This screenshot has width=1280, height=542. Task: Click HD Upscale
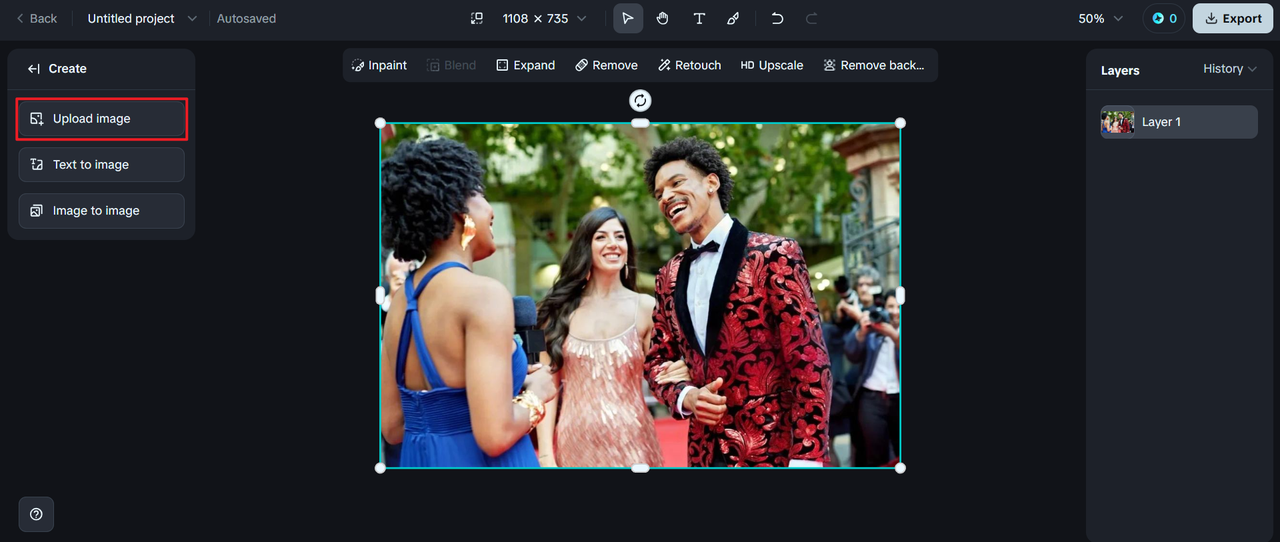(771, 65)
